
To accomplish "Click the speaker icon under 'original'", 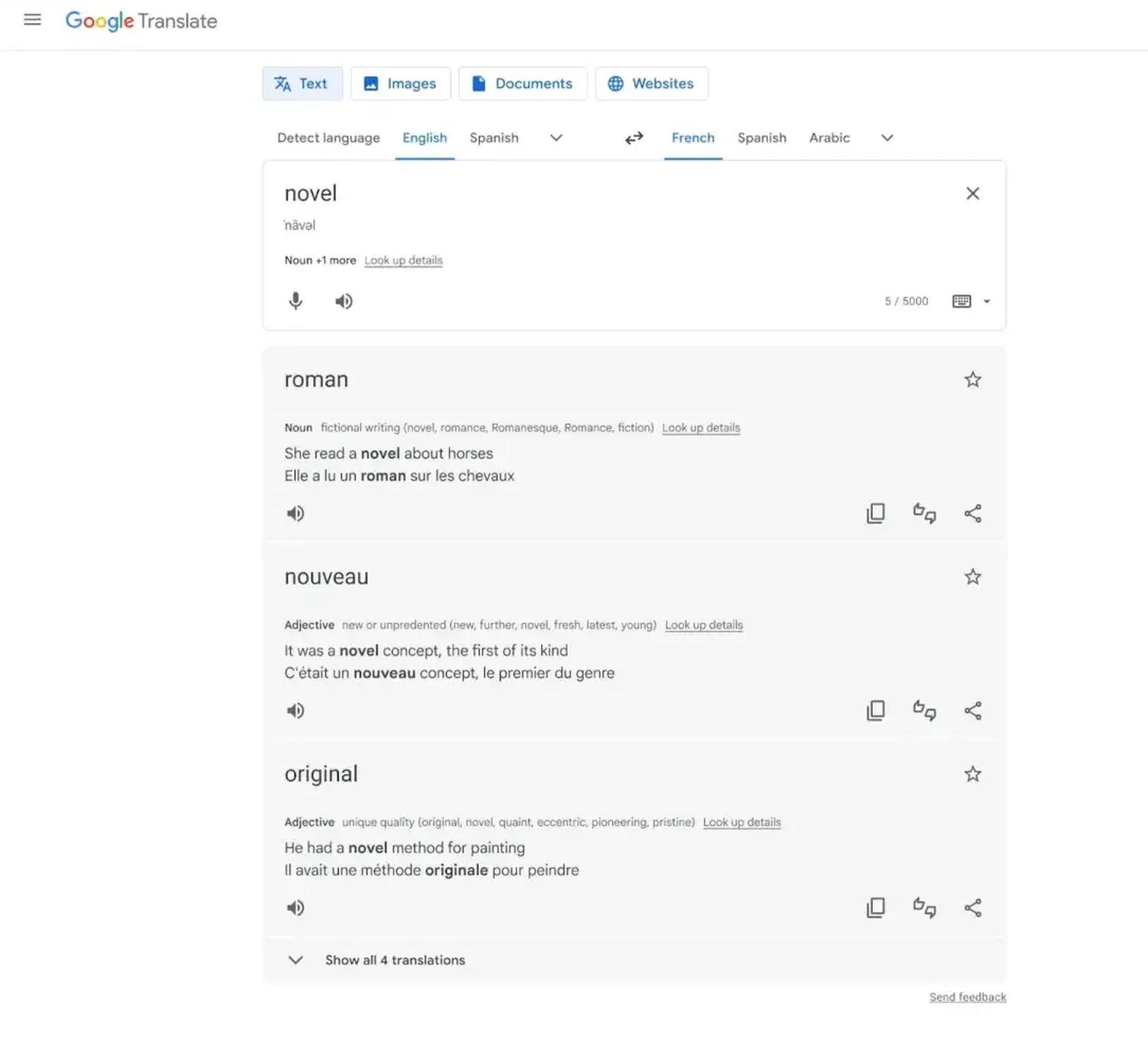I will click(295, 907).
